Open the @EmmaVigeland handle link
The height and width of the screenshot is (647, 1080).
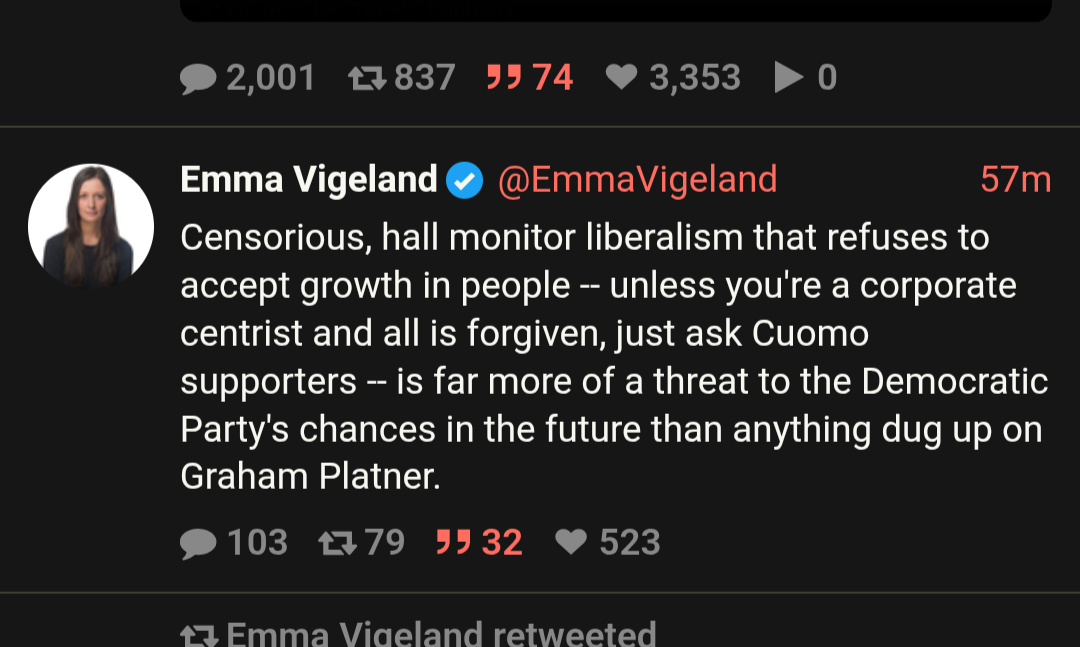click(x=637, y=180)
